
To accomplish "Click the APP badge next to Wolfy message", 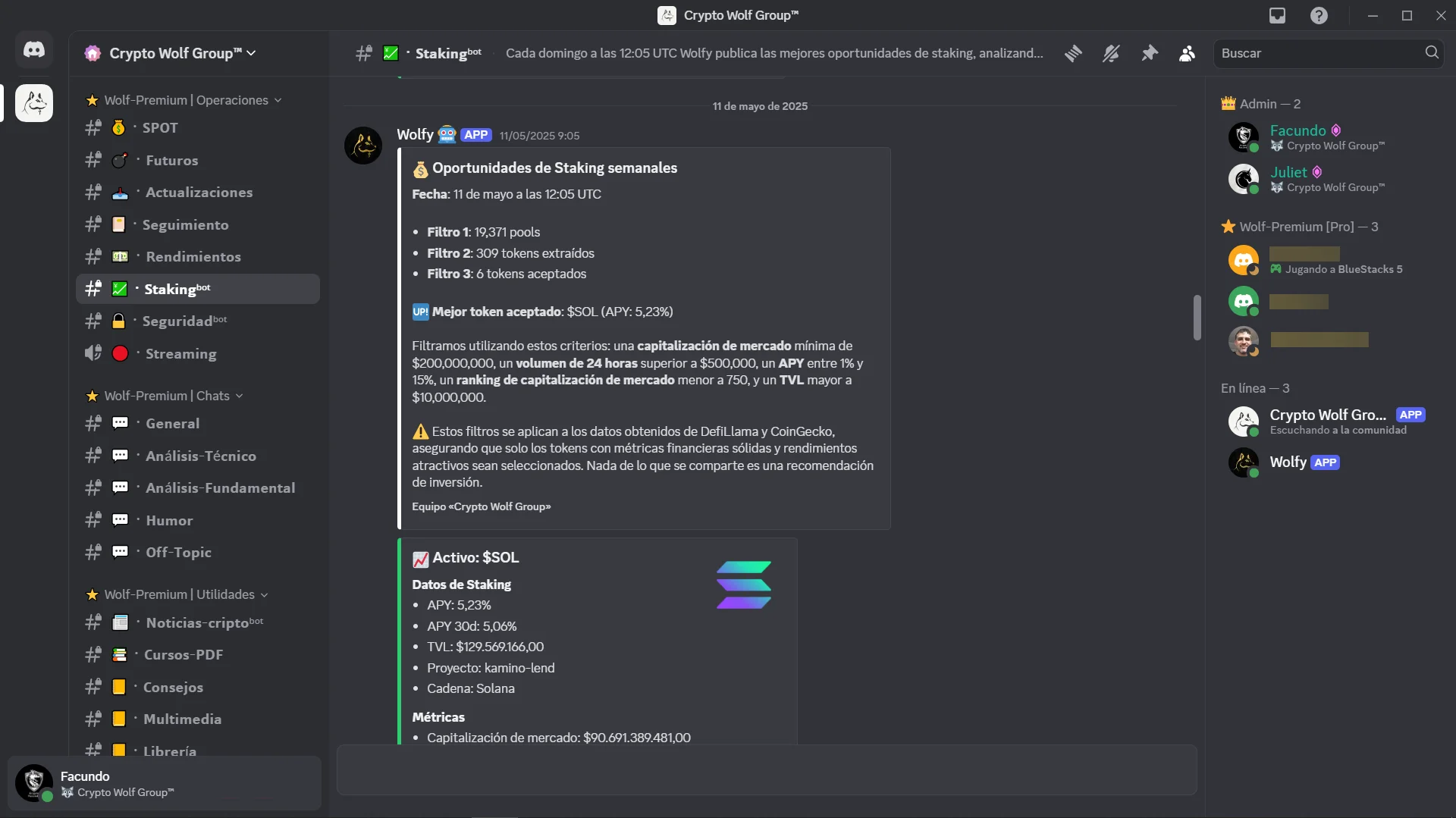I will 475,135.
